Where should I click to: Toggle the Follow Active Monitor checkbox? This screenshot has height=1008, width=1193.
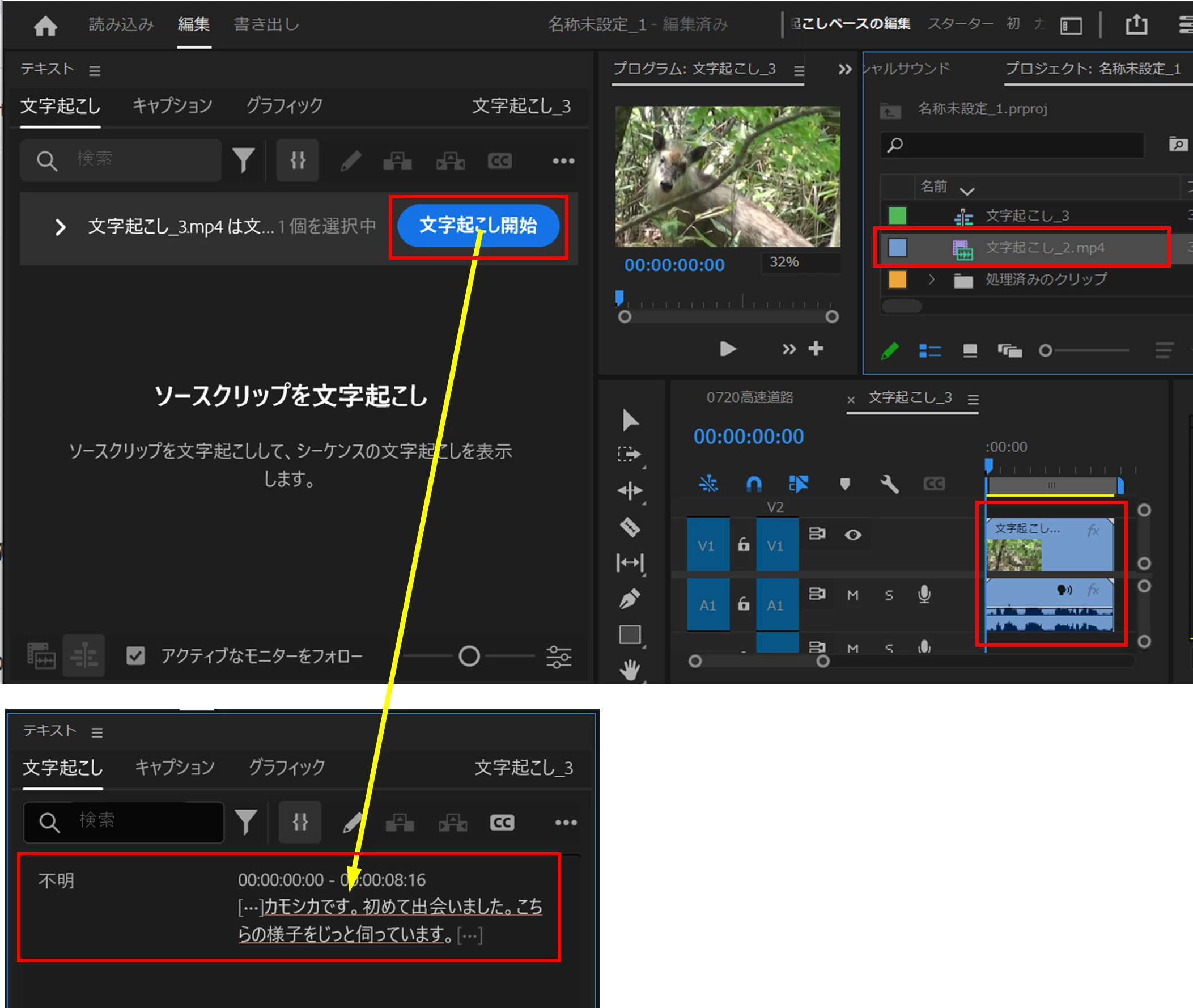pyautogui.click(x=135, y=656)
